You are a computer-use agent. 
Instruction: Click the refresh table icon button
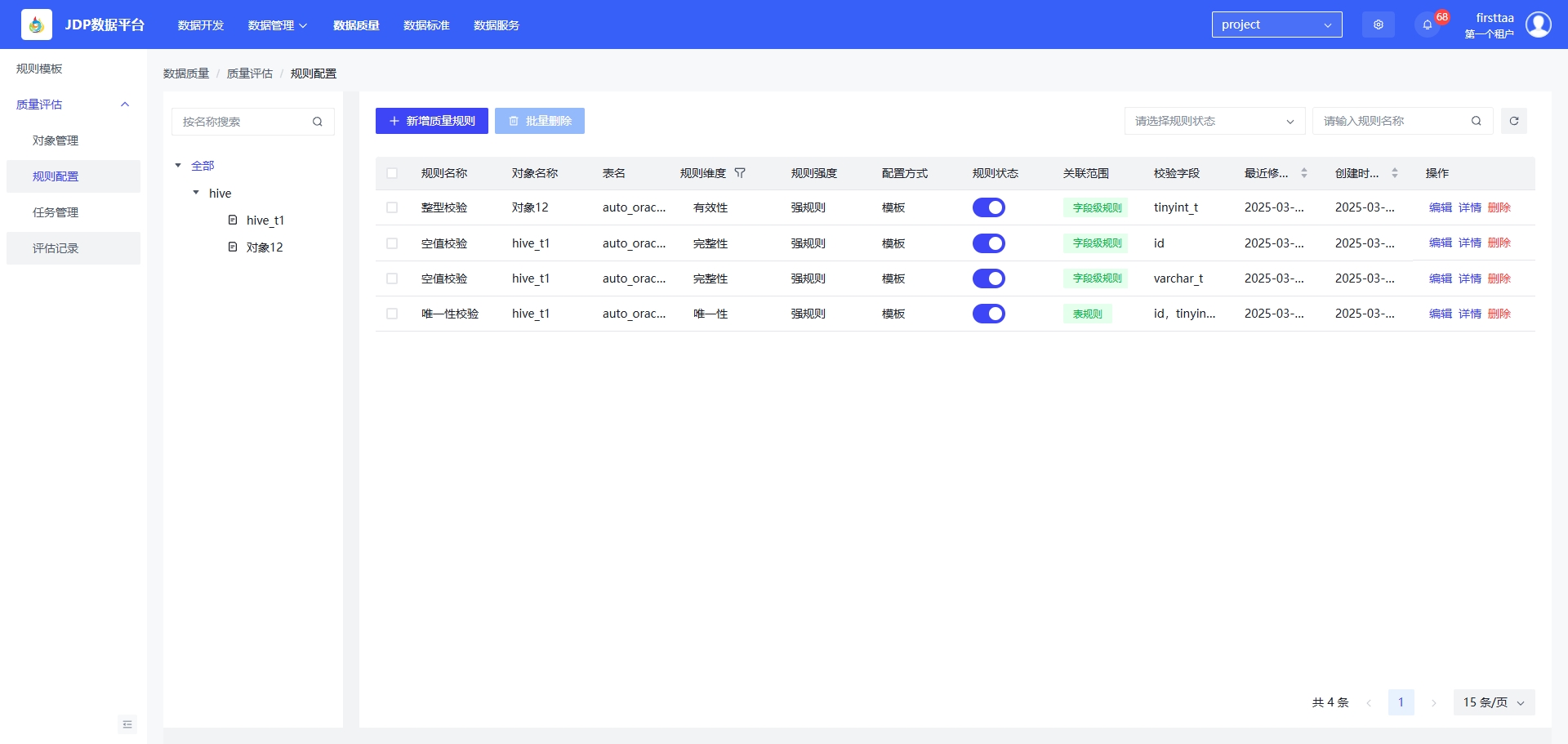click(1514, 121)
